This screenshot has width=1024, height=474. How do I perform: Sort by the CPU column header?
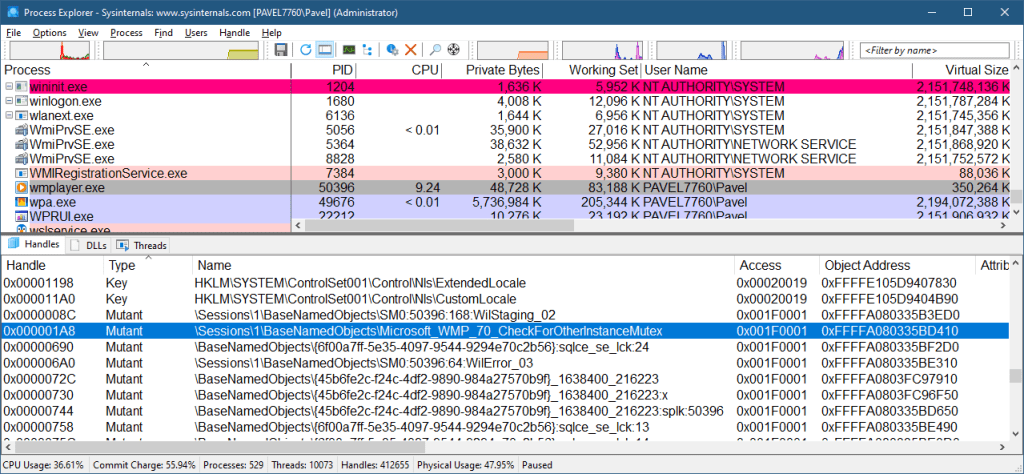[x=399, y=70]
